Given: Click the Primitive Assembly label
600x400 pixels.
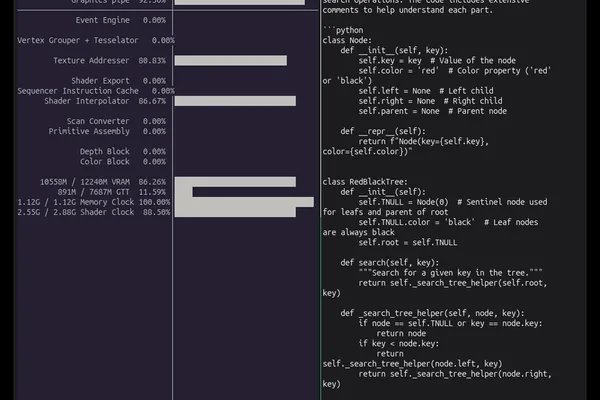Looking at the screenshot, I should click(x=89, y=131).
